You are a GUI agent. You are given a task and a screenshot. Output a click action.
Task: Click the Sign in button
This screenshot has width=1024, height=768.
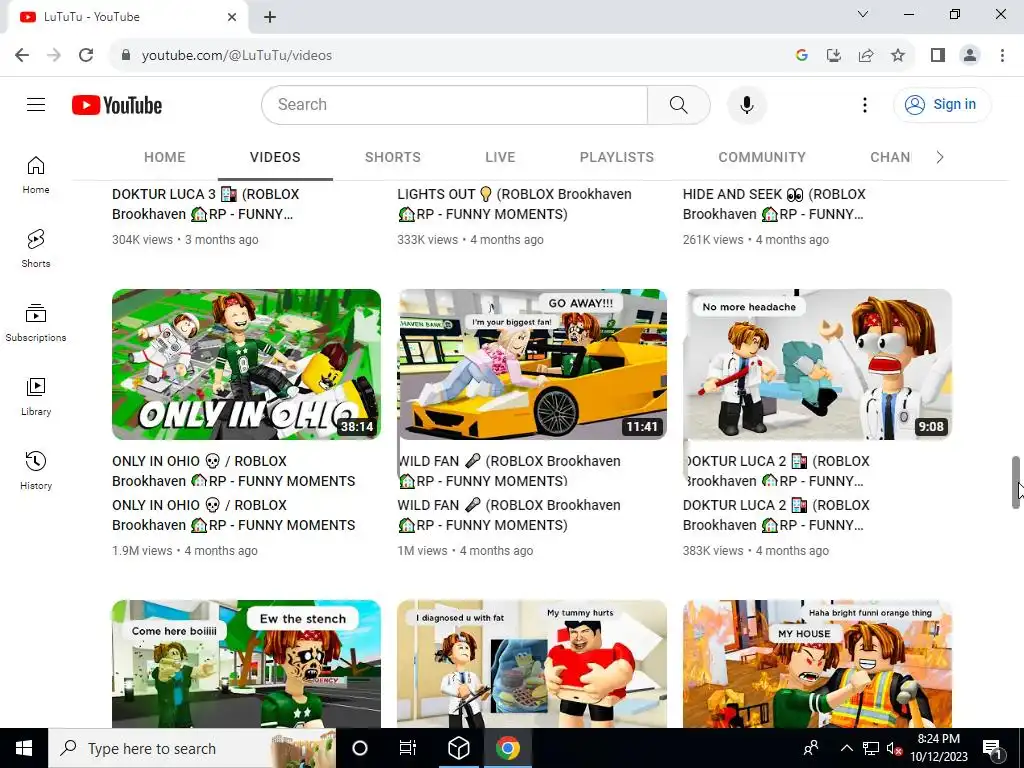tap(942, 104)
